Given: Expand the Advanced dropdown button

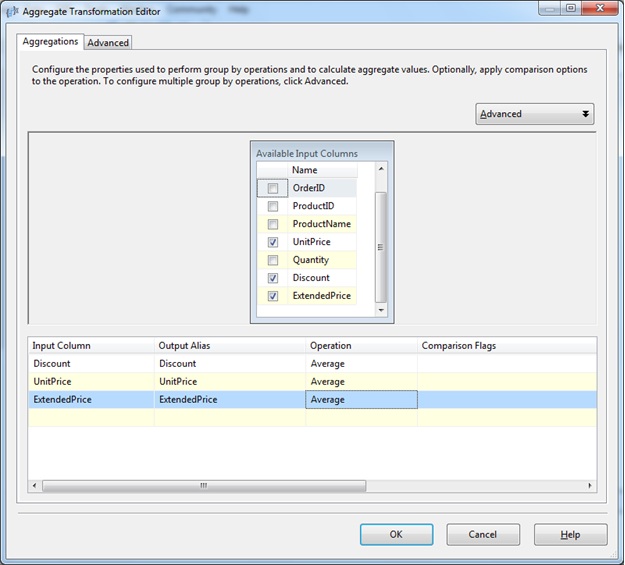Looking at the screenshot, I should [535, 114].
